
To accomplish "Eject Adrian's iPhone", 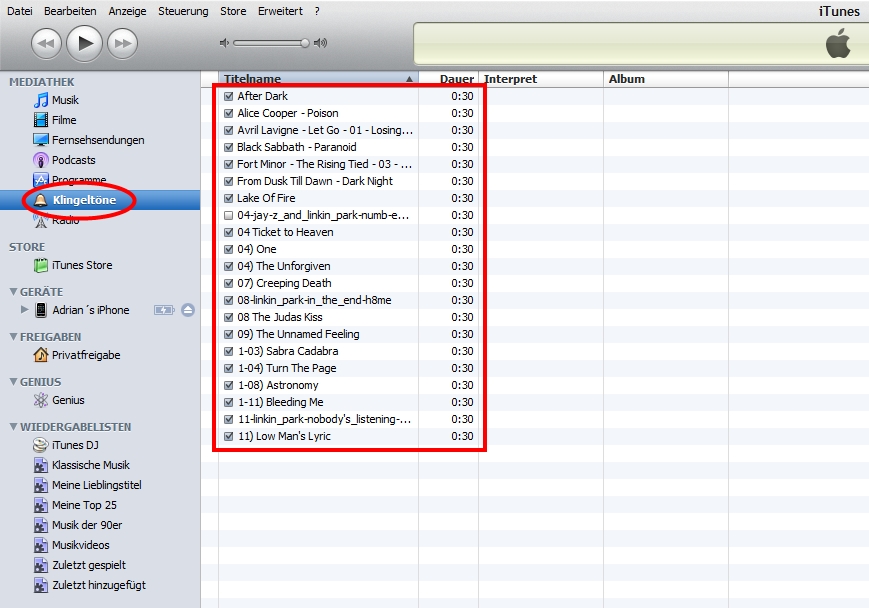I will [188, 310].
